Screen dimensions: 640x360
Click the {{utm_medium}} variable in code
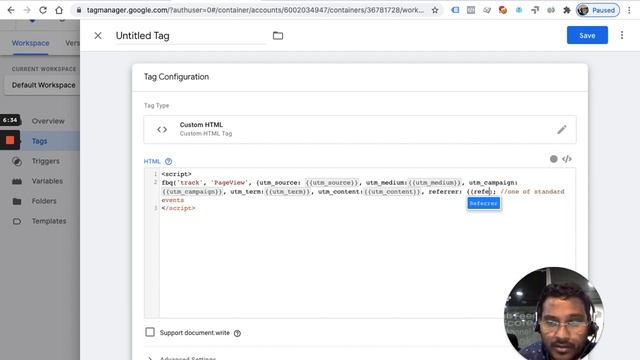click(x=435, y=182)
